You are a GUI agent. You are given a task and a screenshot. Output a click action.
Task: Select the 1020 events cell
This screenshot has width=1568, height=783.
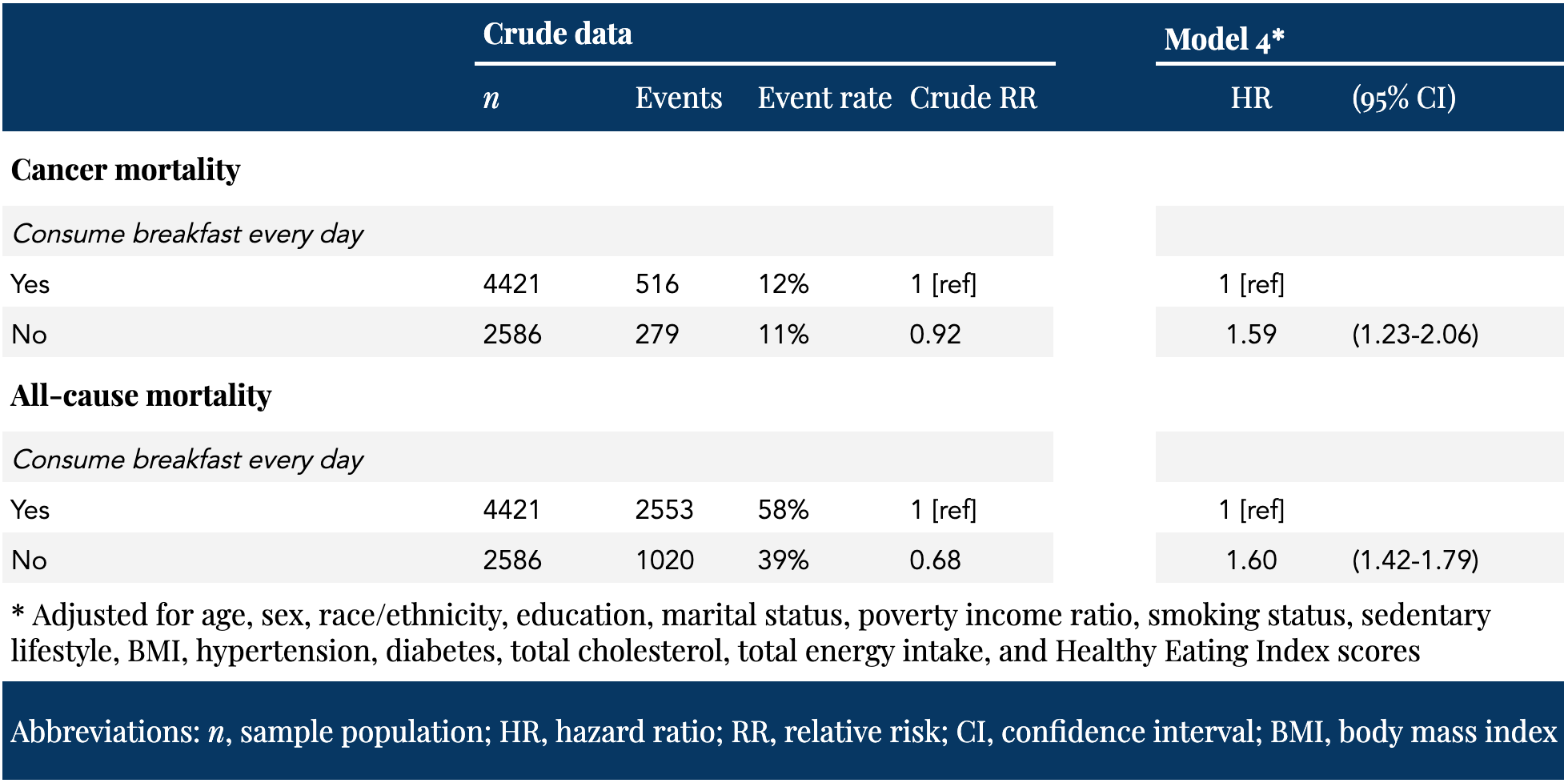coord(664,560)
